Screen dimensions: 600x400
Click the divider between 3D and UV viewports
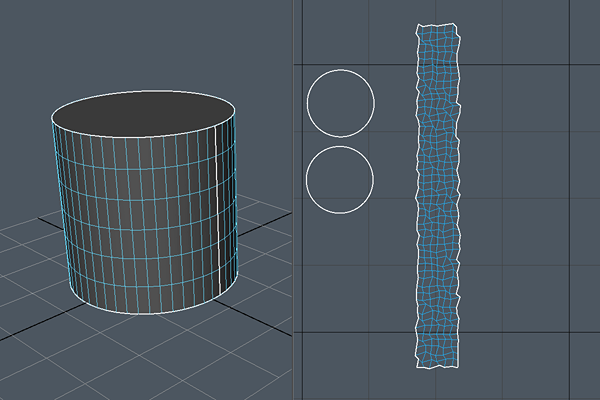click(292, 200)
